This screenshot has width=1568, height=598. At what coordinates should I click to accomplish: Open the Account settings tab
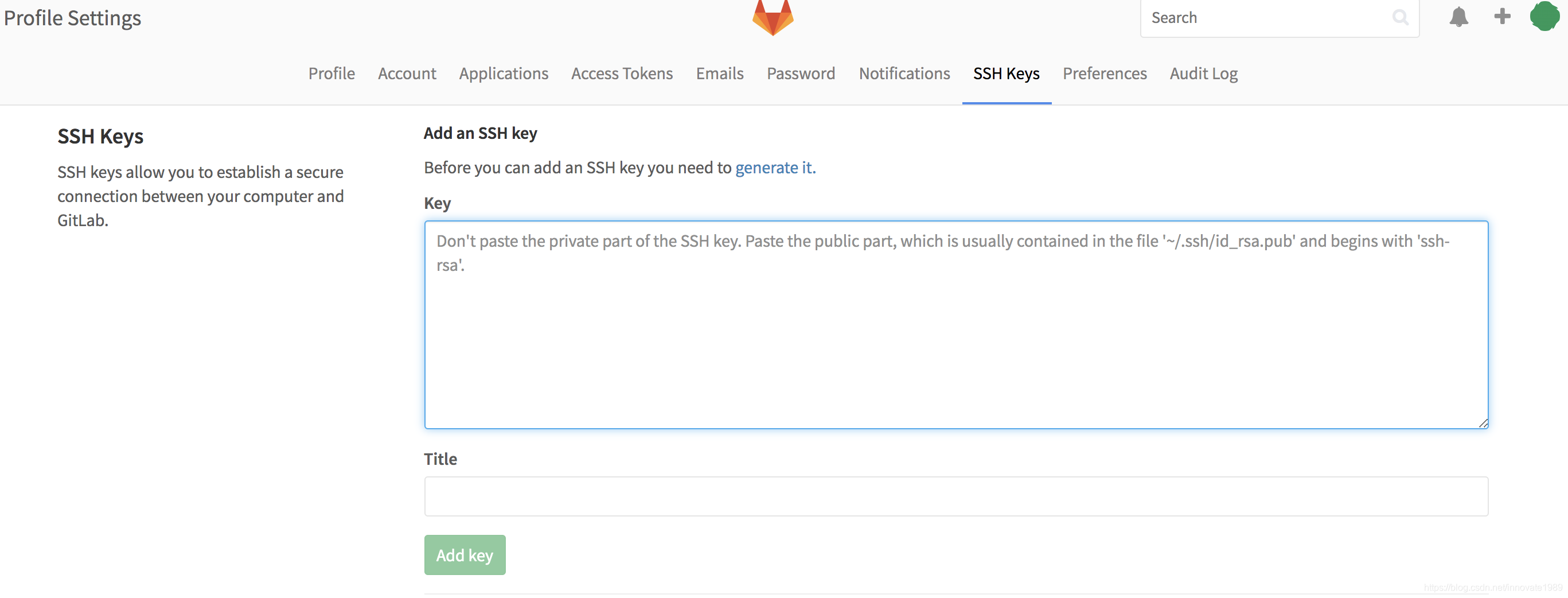tap(407, 73)
